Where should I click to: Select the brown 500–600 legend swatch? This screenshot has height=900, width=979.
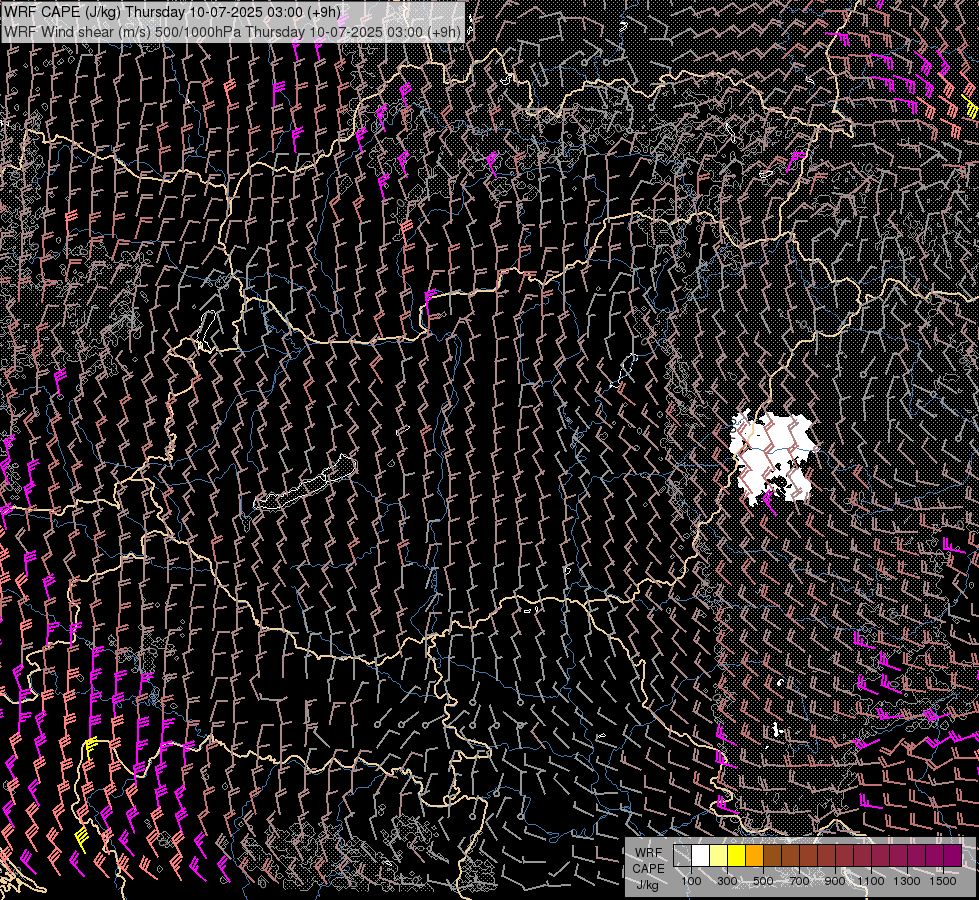[x=772, y=856]
